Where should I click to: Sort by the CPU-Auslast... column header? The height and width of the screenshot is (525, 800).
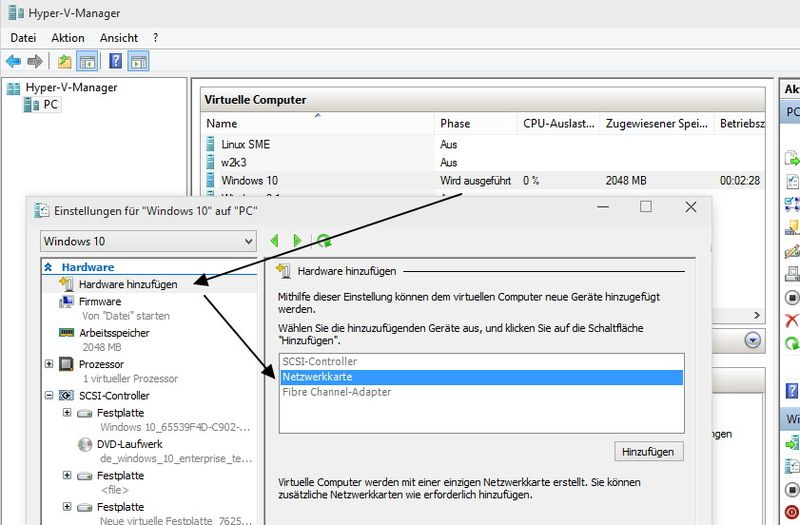coord(559,123)
